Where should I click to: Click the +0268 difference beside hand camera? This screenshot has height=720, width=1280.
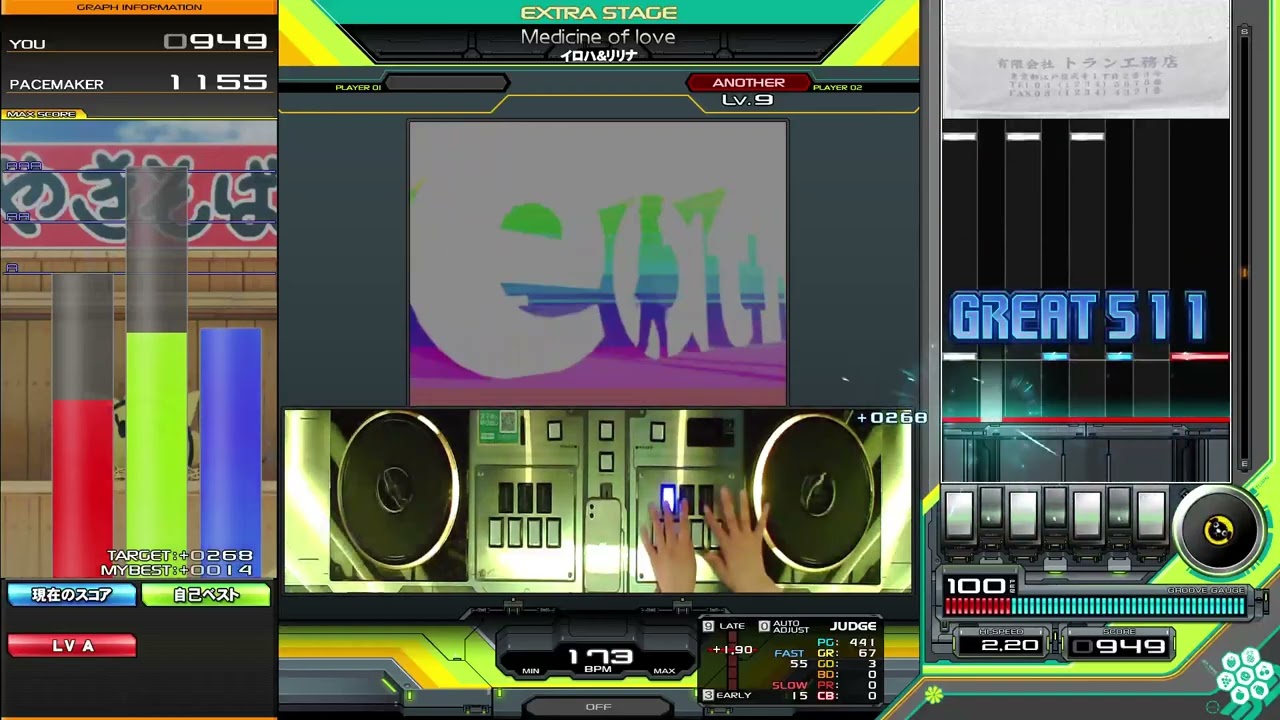pyautogui.click(x=892, y=418)
